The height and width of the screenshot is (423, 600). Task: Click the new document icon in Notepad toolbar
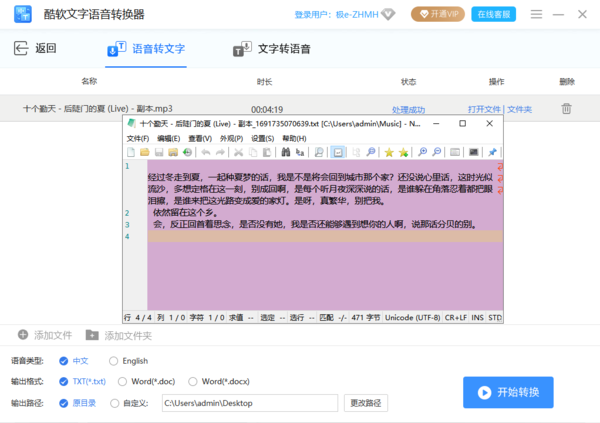coord(130,152)
